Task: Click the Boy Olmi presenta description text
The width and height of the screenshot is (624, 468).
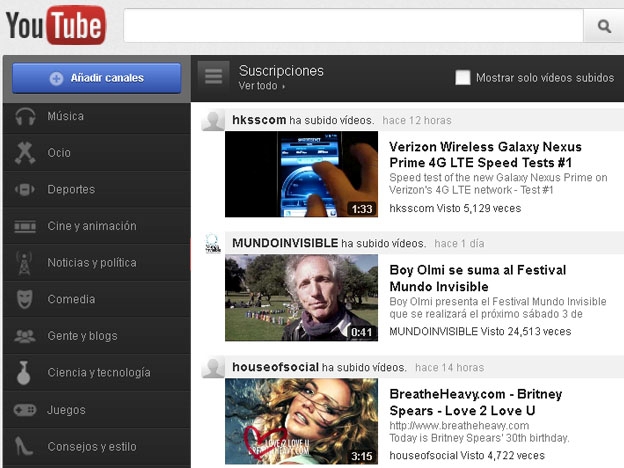Action: (x=498, y=308)
